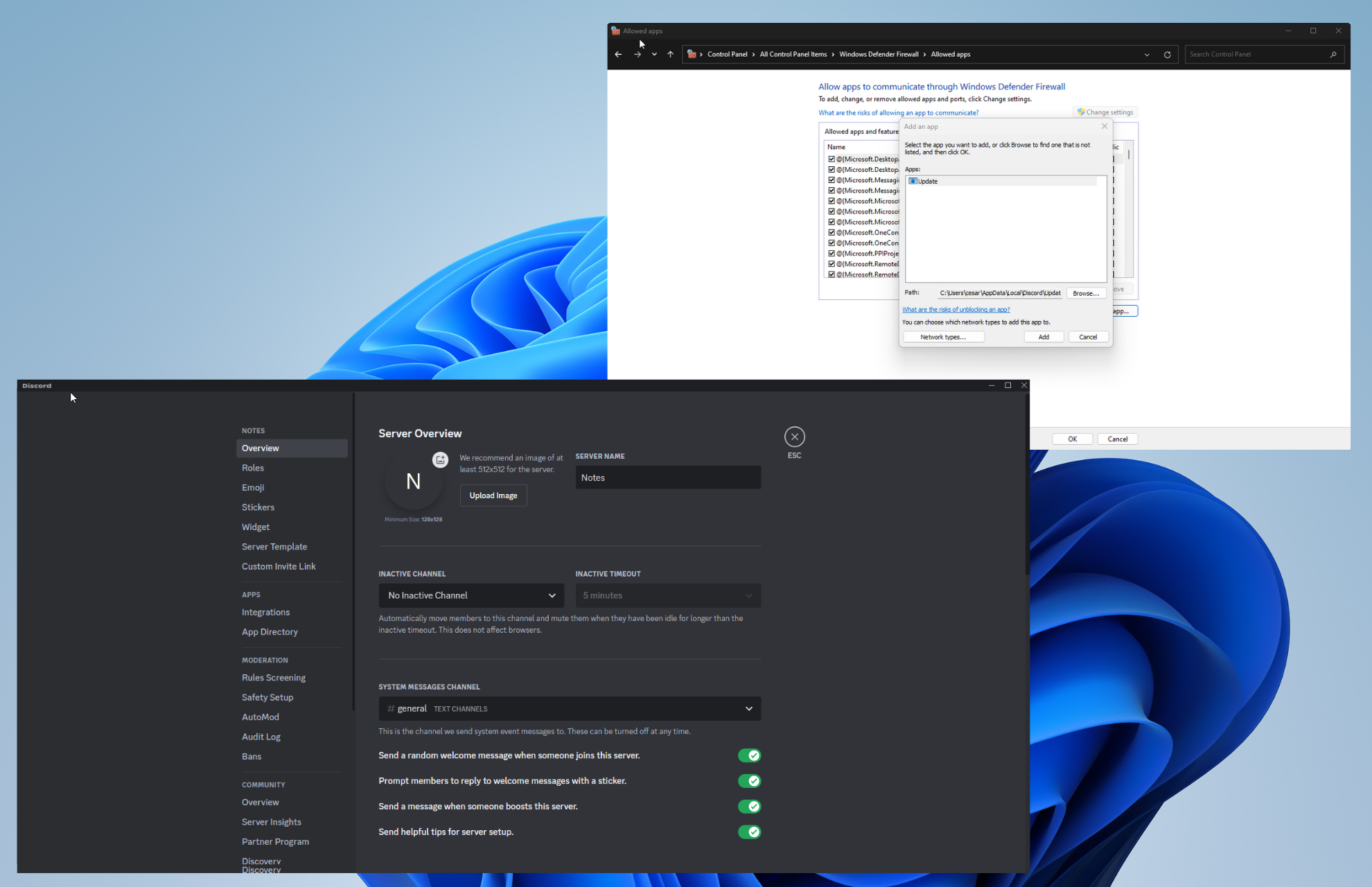Click the Discord settings vertical scrollbar
The height and width of the screenshot is (887, 1372).
(1027, 485)
